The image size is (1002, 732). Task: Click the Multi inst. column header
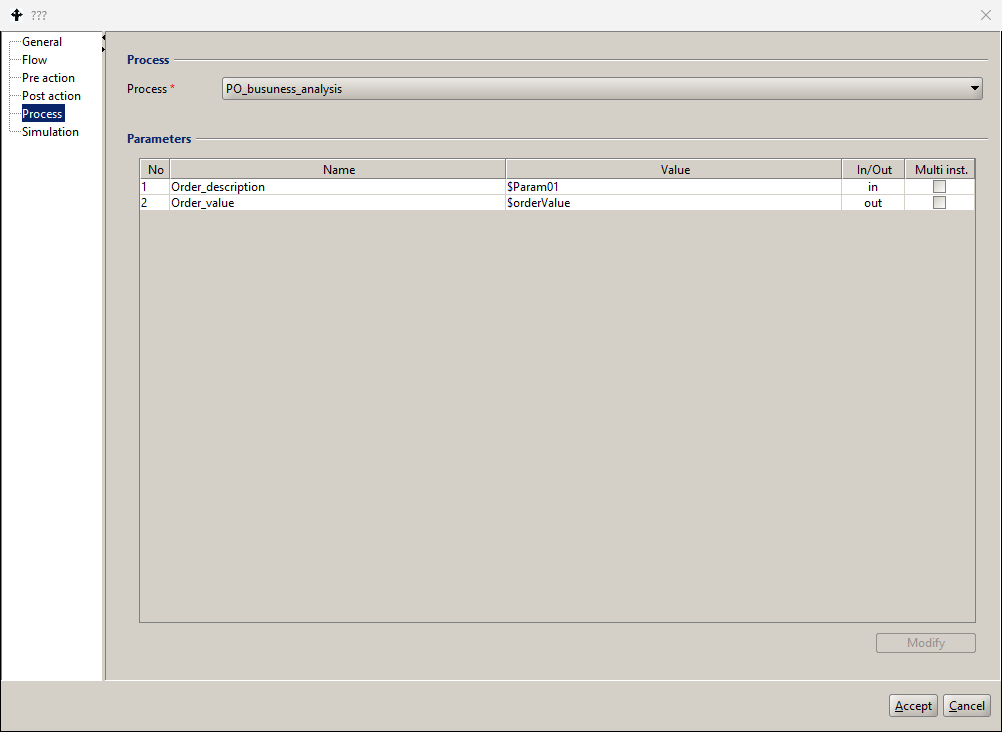pos(940,169)
